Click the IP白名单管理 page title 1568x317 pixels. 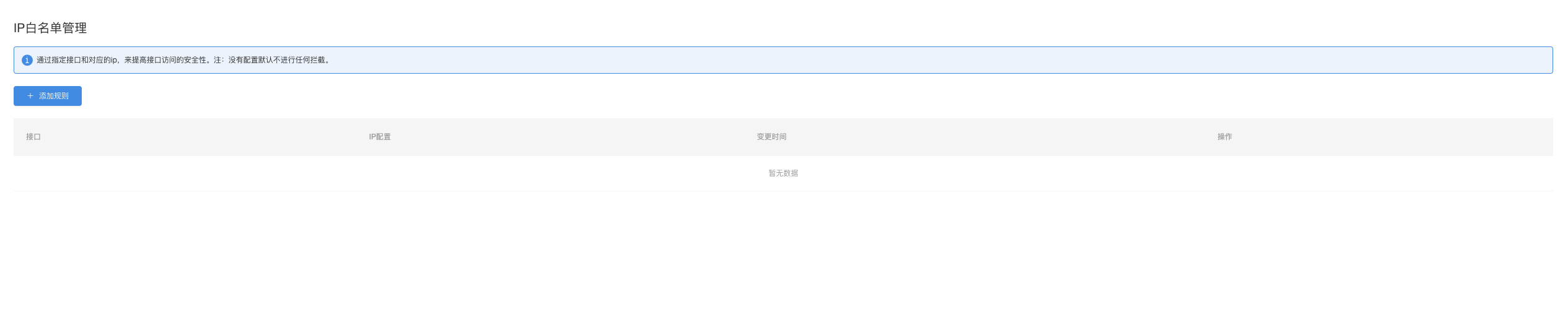coord(50,28)
